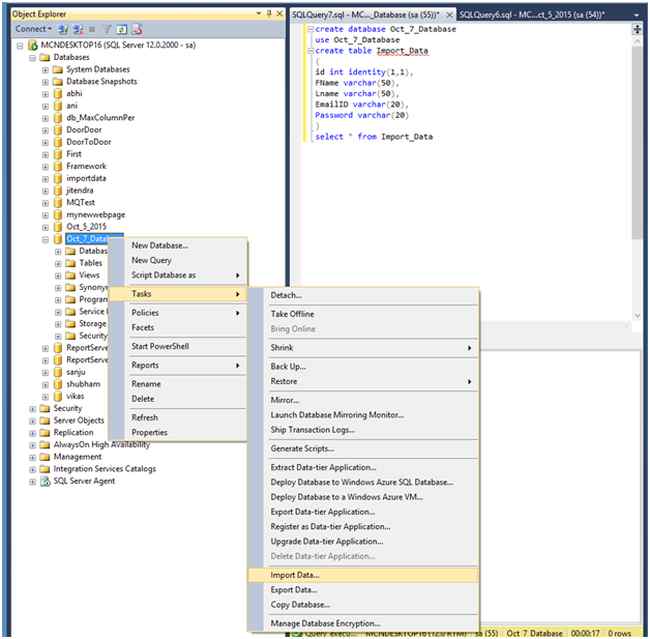Screen dimensions: 650x639
Task: Select Generate Scripts... menu item
Action: click(x=363, y=449)
